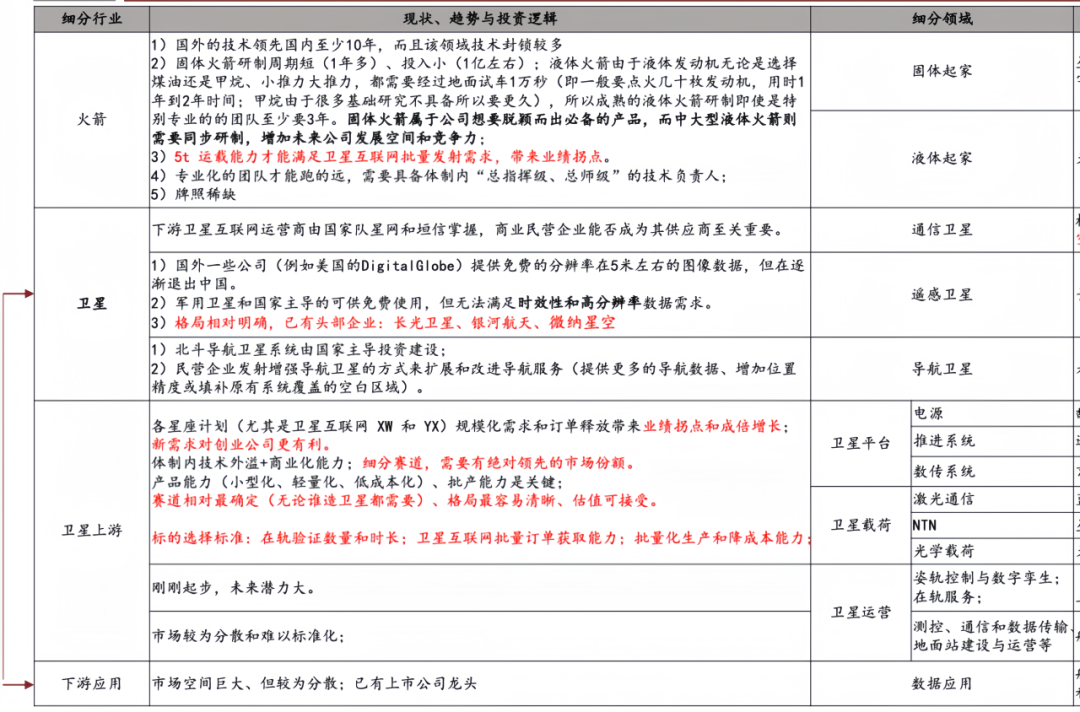Click the 通信卫星 cell

pos(943,229)
